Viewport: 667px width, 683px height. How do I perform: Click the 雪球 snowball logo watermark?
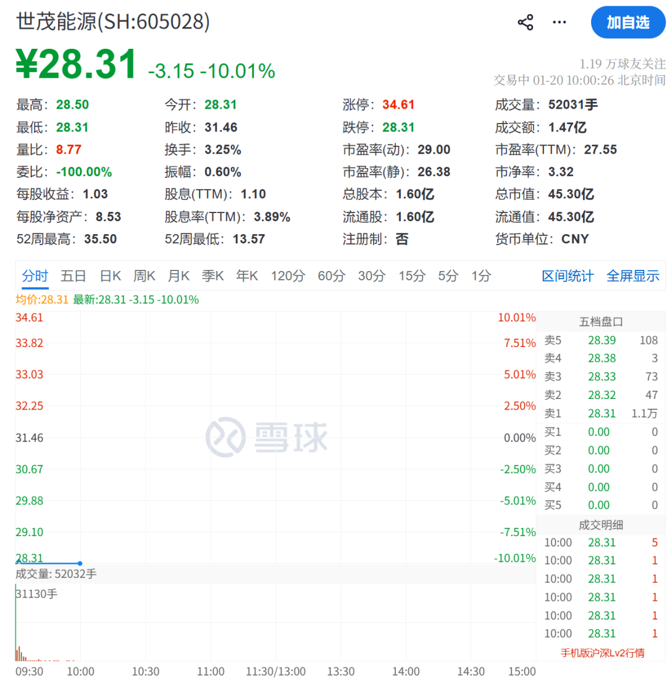pos(267,437)
